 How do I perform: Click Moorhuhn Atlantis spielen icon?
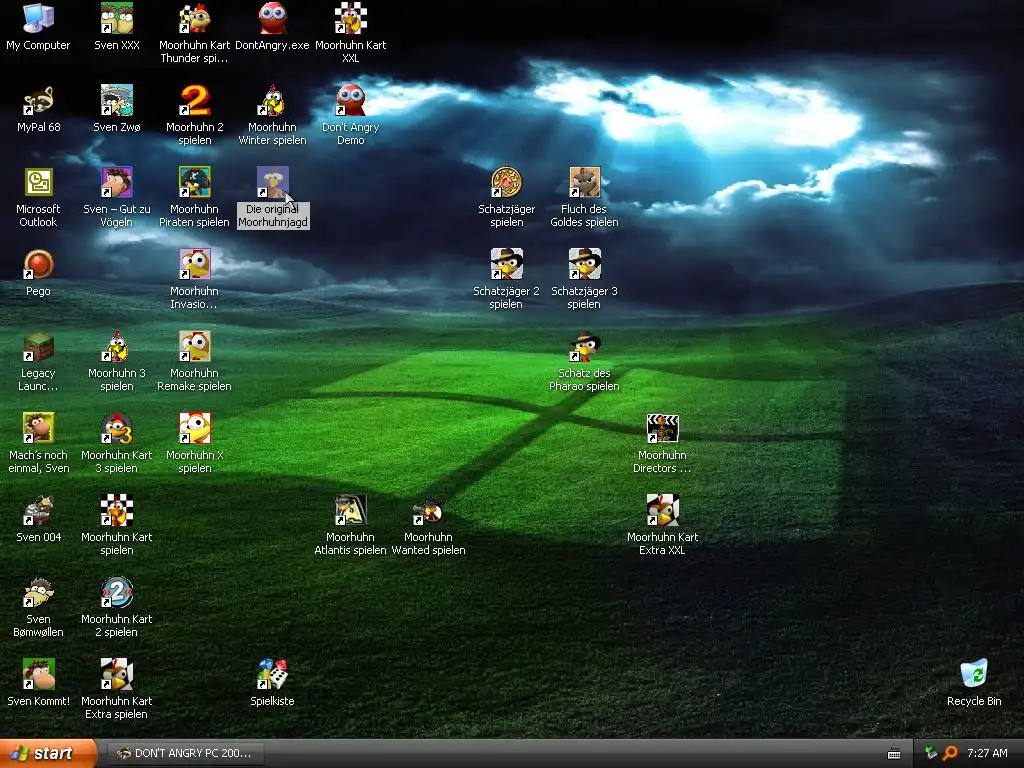coord(351,511)
